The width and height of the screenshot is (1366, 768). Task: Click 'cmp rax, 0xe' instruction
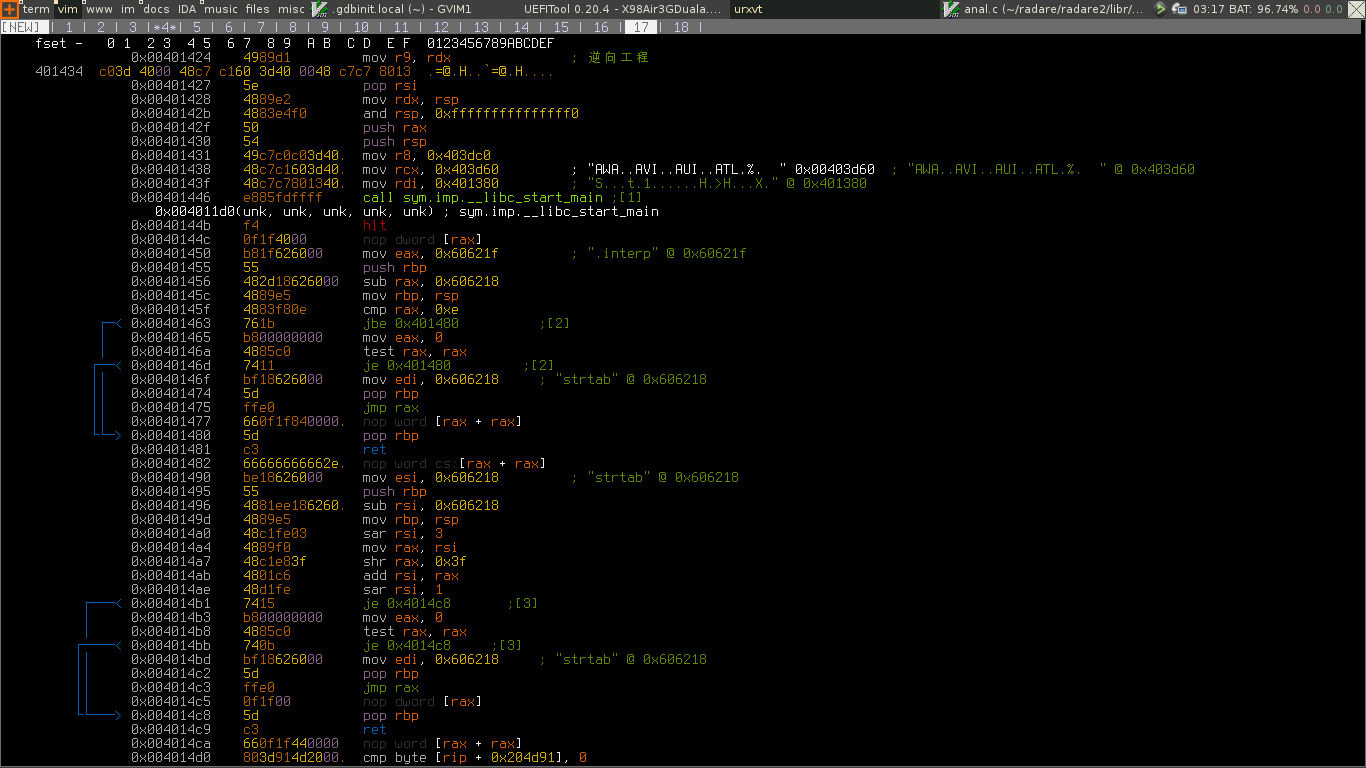point(411,310)
